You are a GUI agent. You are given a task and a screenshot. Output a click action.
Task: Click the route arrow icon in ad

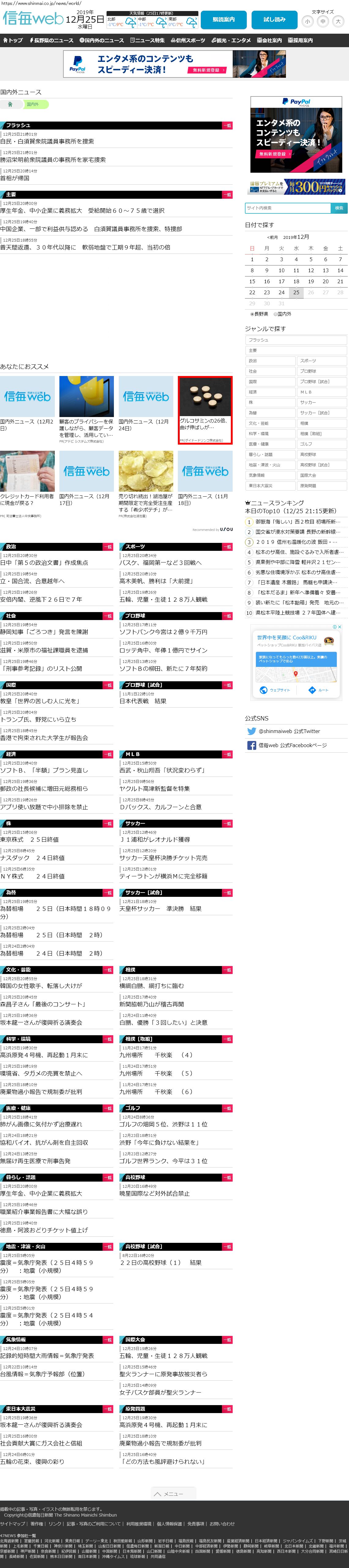click(313, 690)
